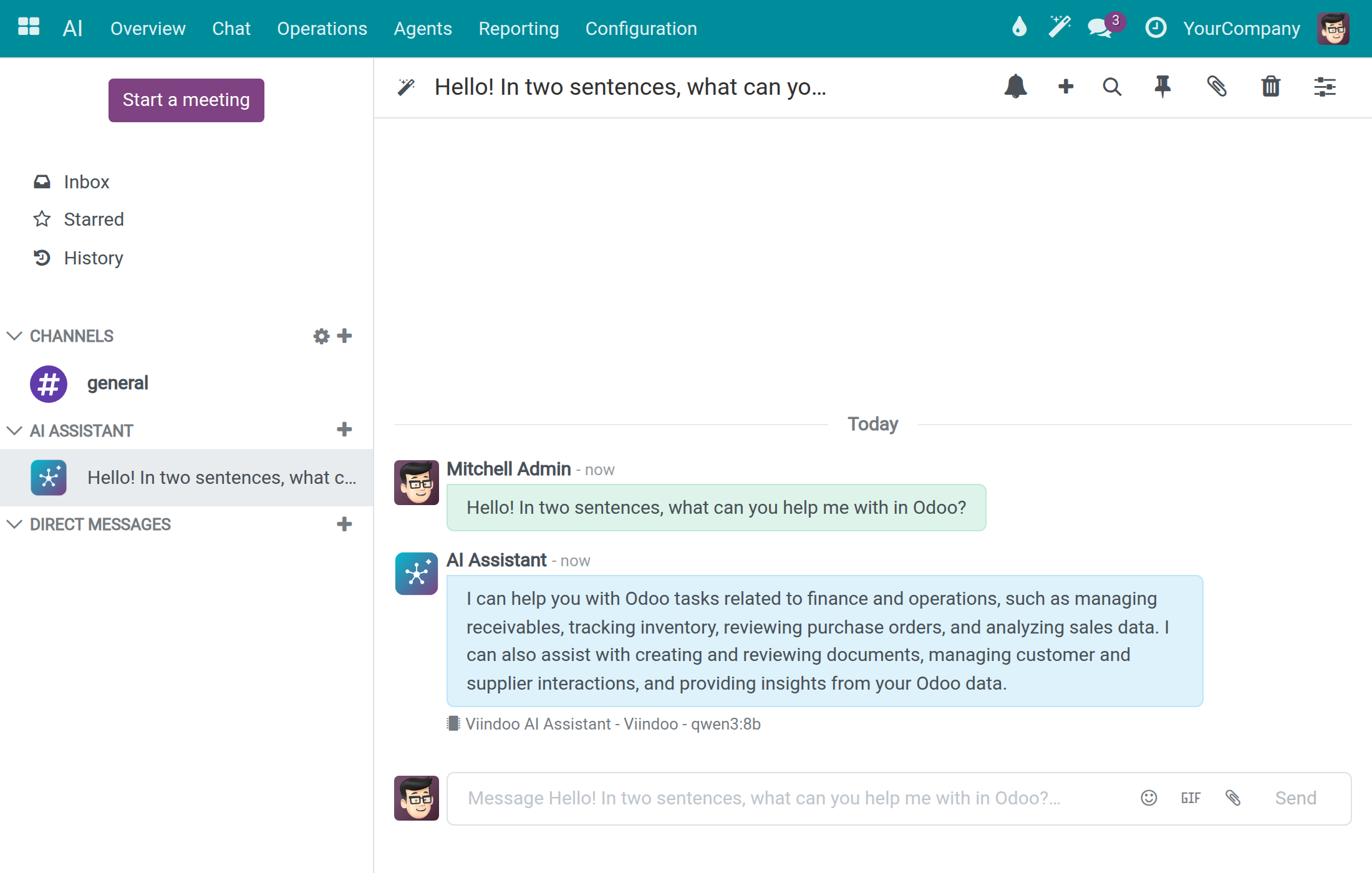1372x873 pixels.
Task: Open message History
Action: pyautogui.click(x=94, y=258)
